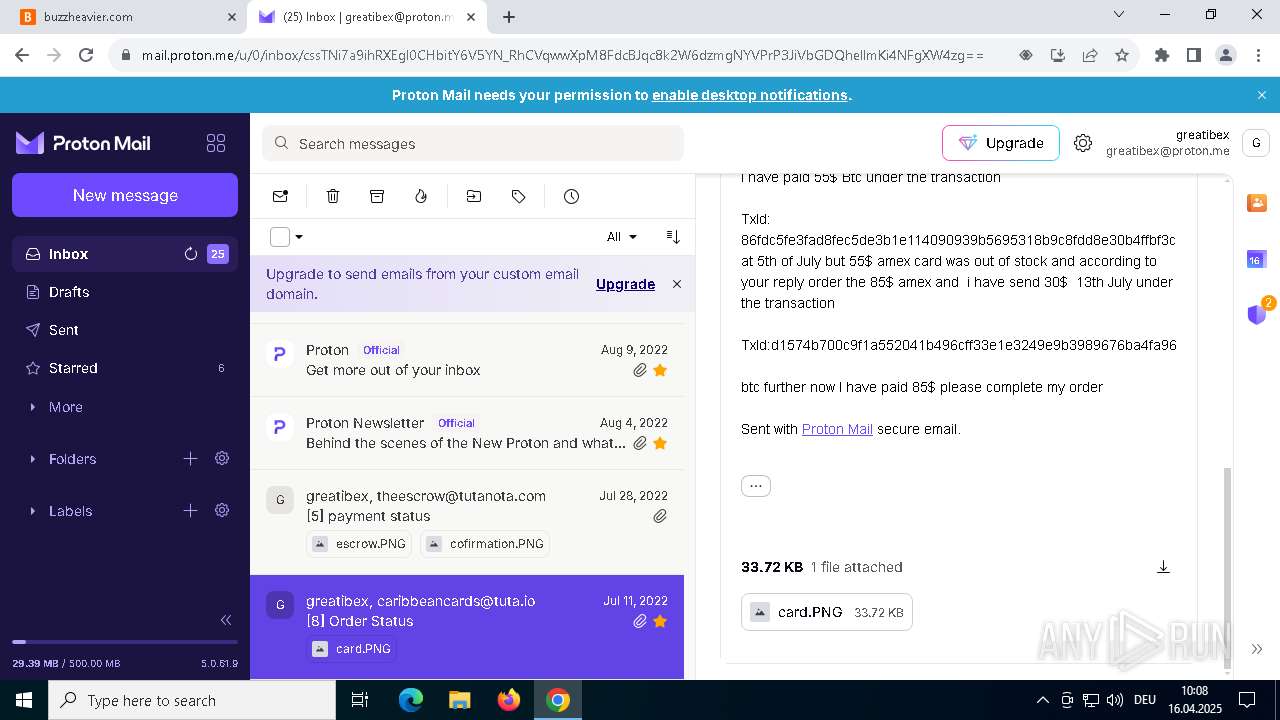Image resolution: width=1280 pixels, height=720 pixels.
Task: Open card.PNG attachment in message view
Action: (826, 612)
